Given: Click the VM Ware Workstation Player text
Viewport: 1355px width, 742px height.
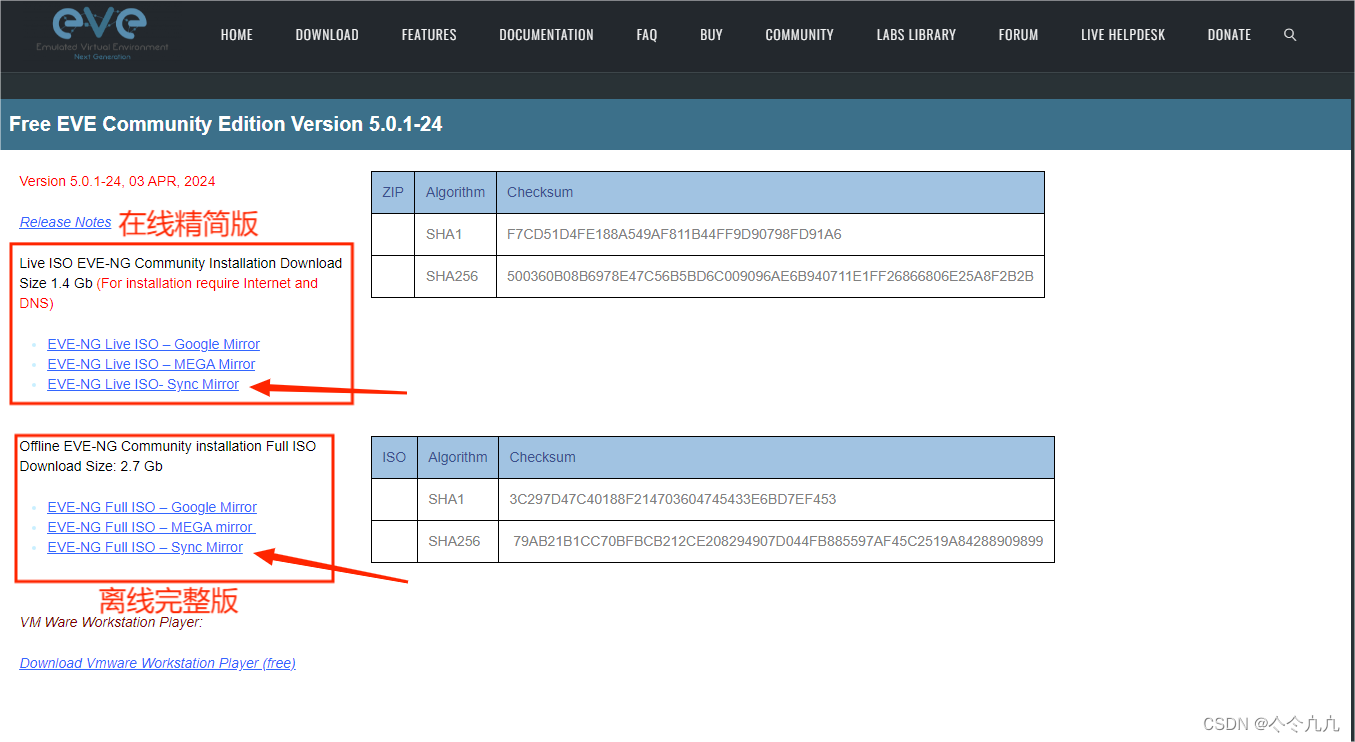Looking at the screenshot, I should (111, 622).
